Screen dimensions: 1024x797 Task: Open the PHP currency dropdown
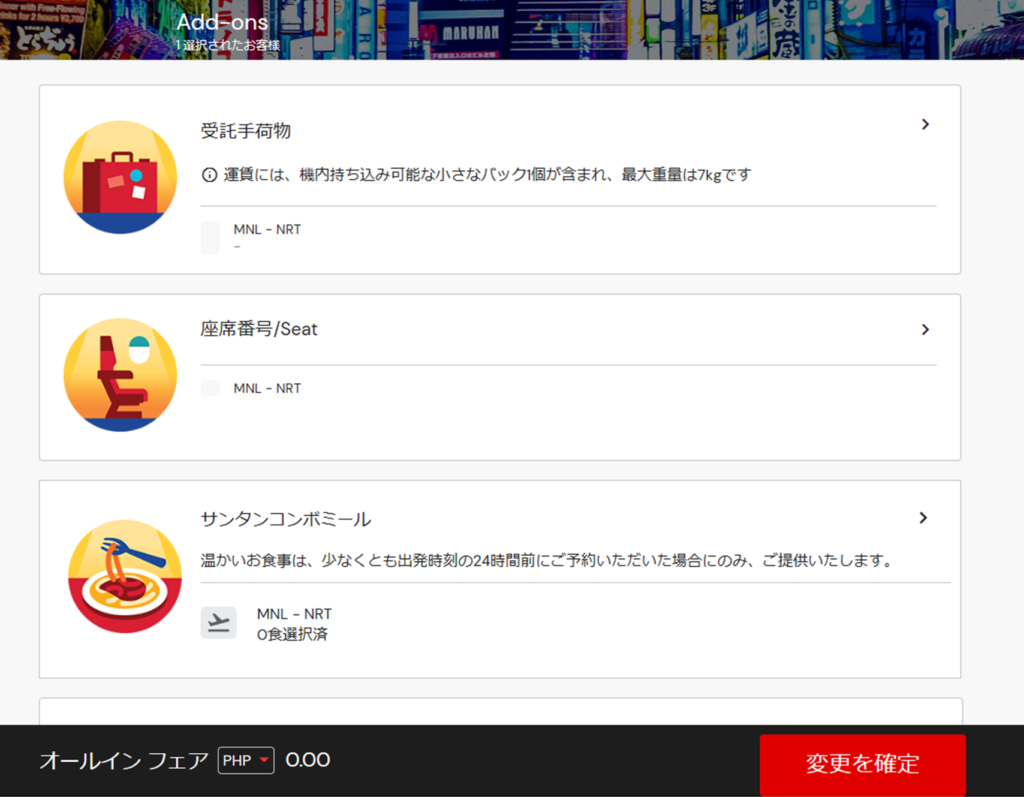click(246, 761)
